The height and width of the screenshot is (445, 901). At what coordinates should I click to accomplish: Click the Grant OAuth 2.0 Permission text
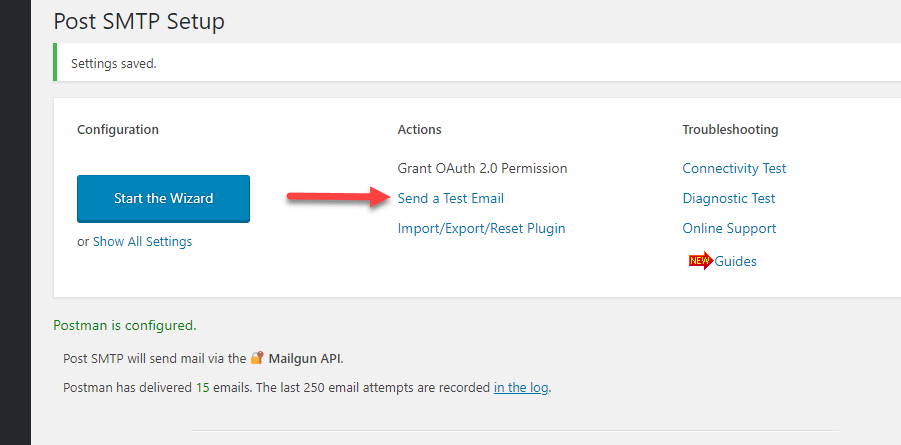click(x=482, y=168)
